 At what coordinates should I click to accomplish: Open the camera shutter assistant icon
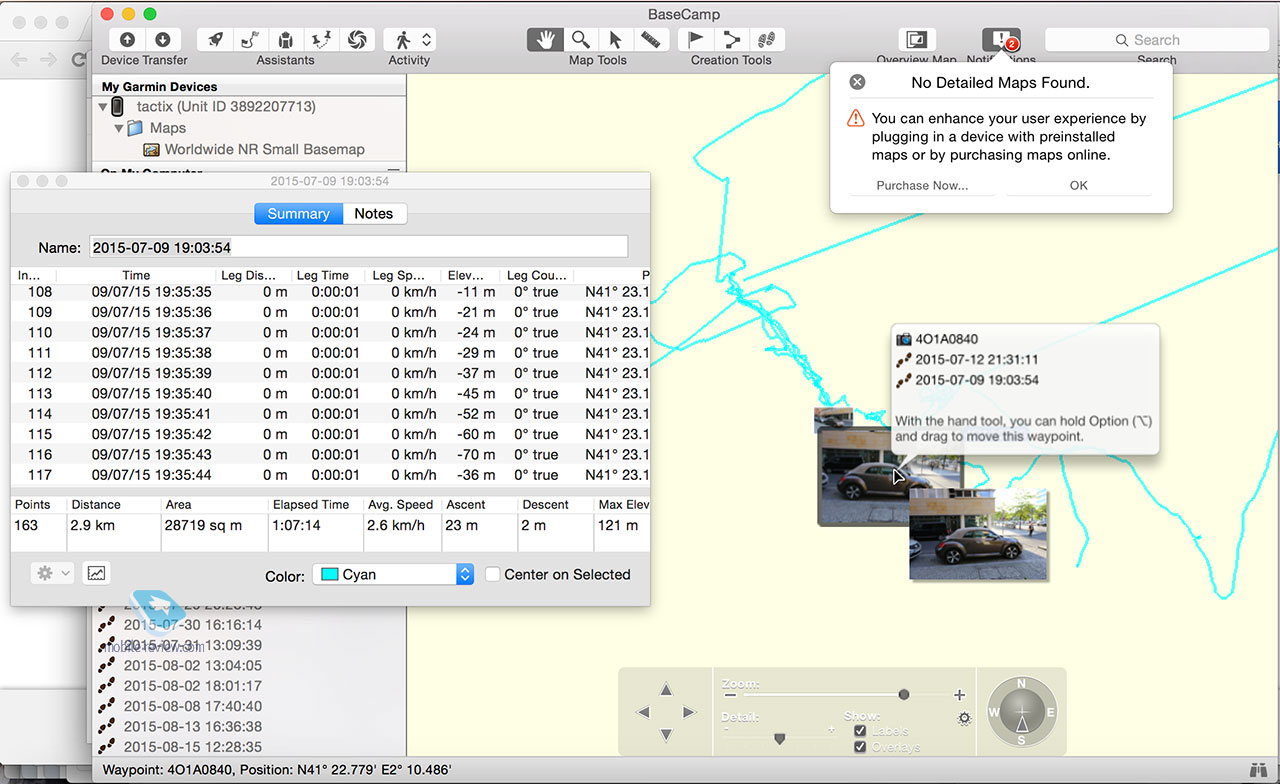357,40
